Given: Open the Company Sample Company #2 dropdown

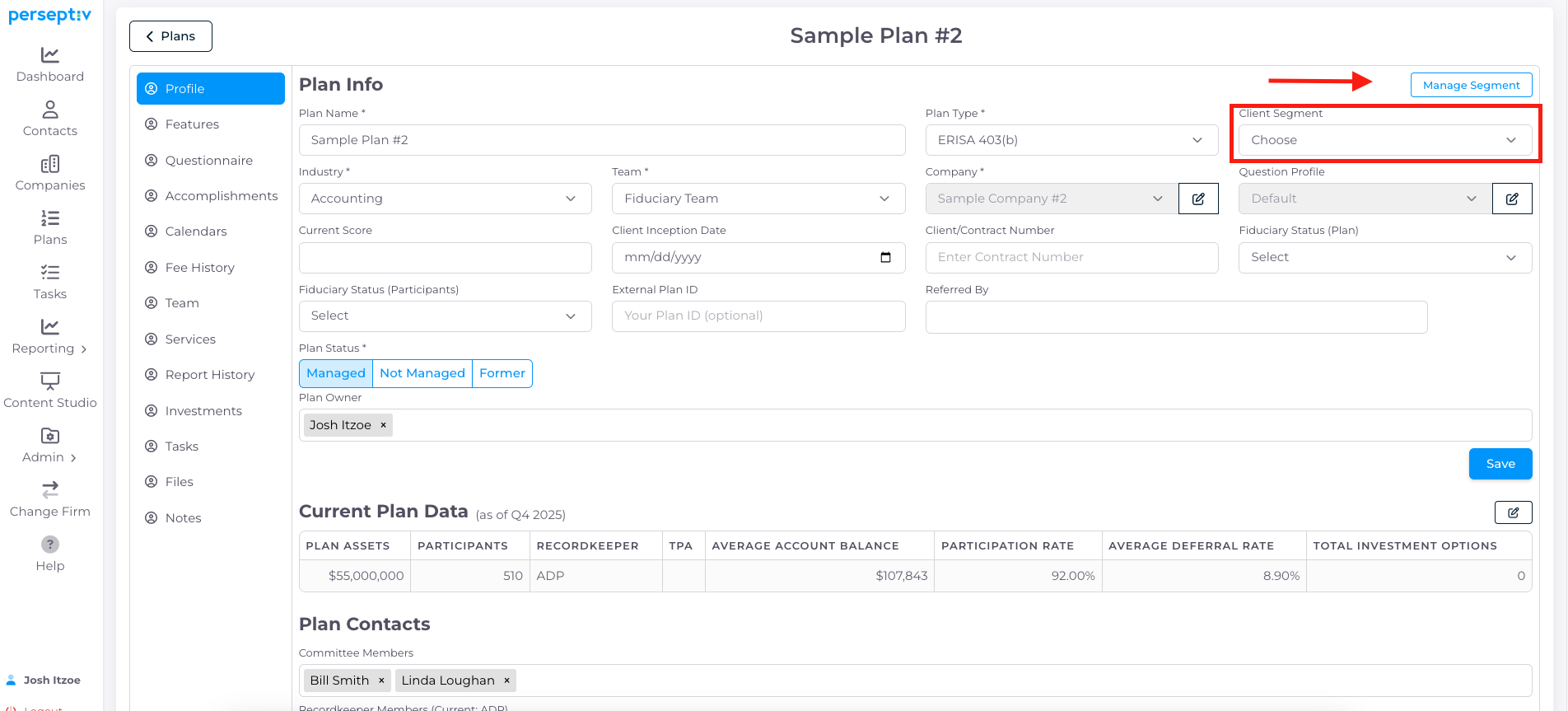Looking at the screenshot, I should pyautogui.click(x=1052, y=199).
